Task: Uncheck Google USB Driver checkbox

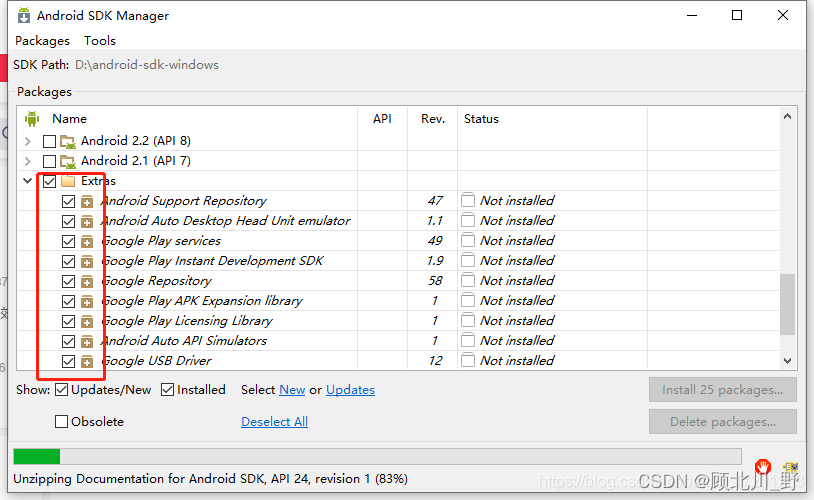Action: [69, 361]
